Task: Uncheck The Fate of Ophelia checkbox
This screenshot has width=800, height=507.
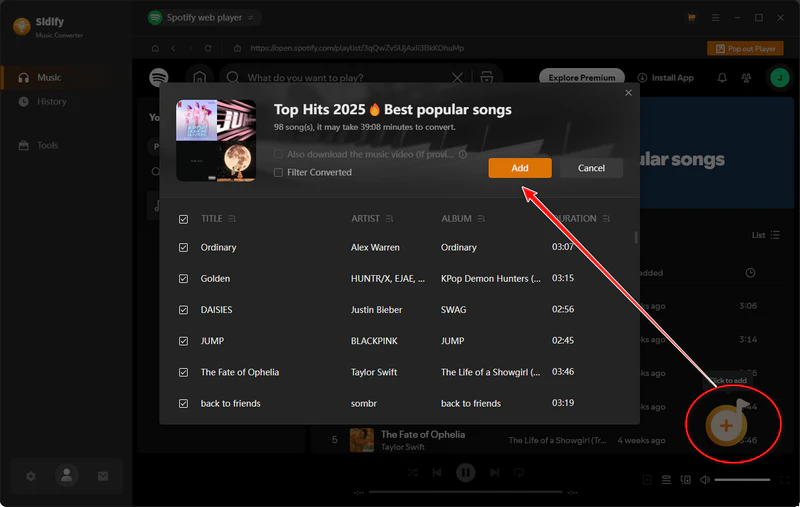Action: click(183, 372)
